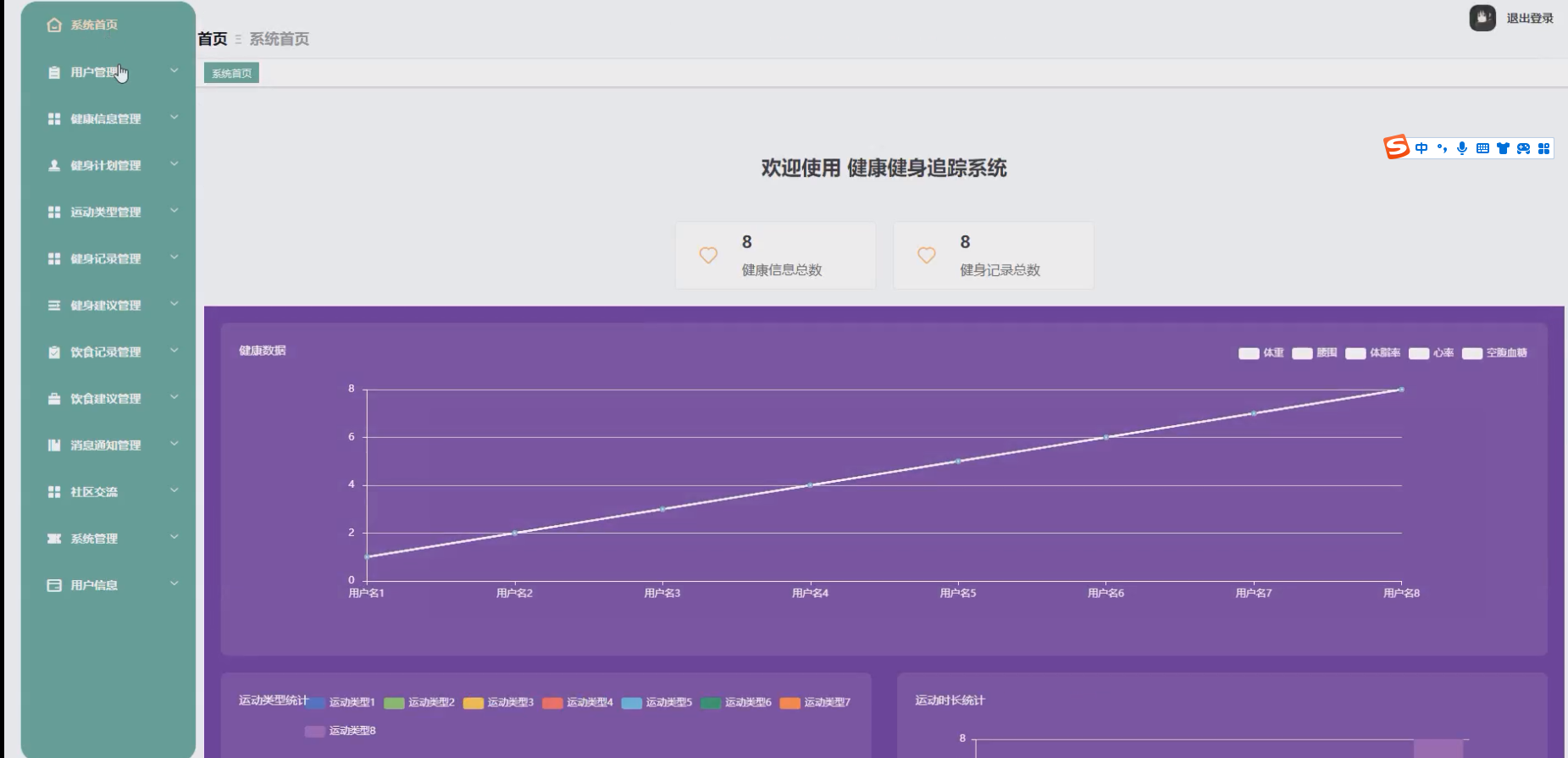Click the dark green 运动类型6 color swatch
Screen dimensions: 1568x758
click(711, 703)
